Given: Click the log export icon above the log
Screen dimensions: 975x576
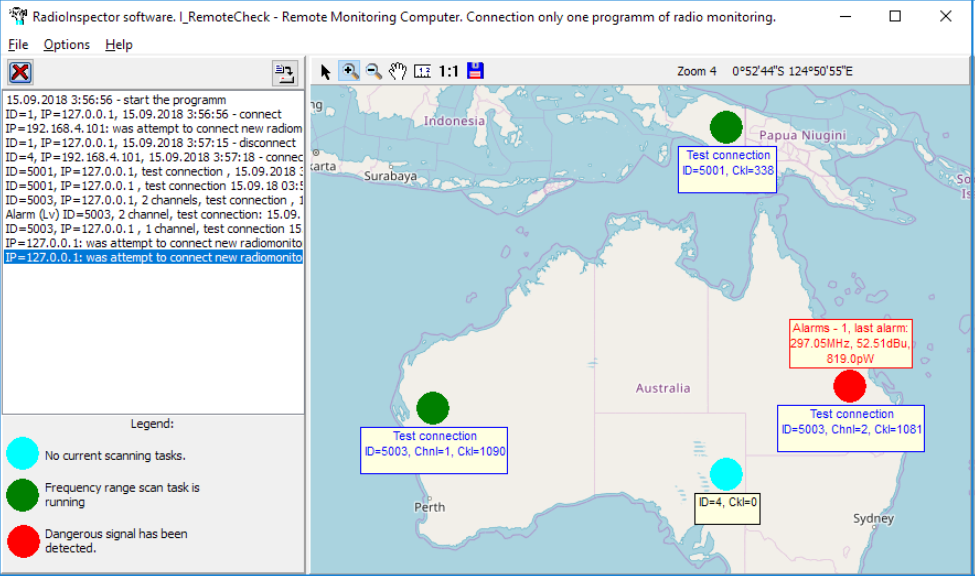Looking at the screenshot, I should coord(285,73).
